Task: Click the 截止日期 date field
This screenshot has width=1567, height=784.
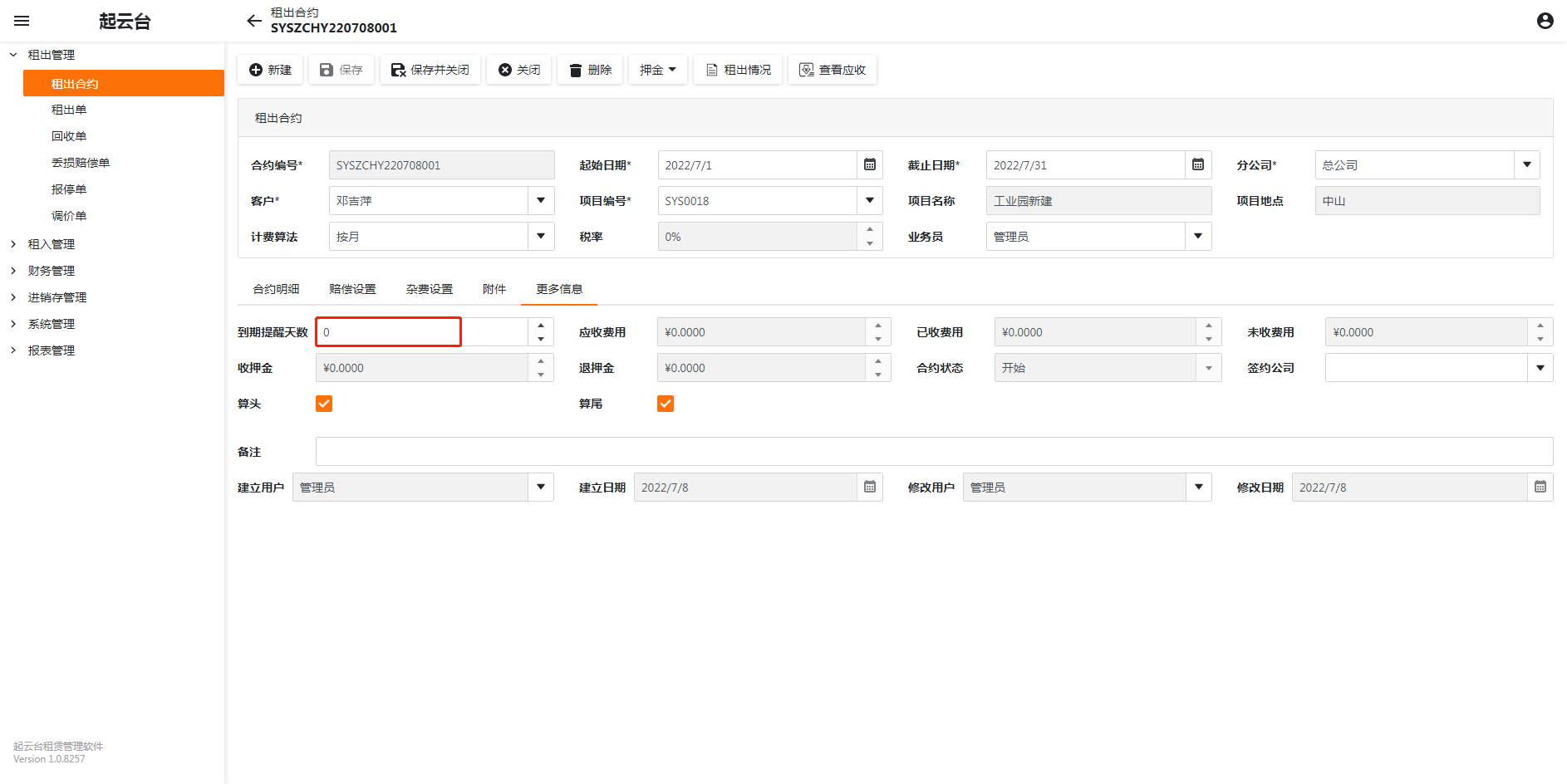Action: click(1085, 164)
